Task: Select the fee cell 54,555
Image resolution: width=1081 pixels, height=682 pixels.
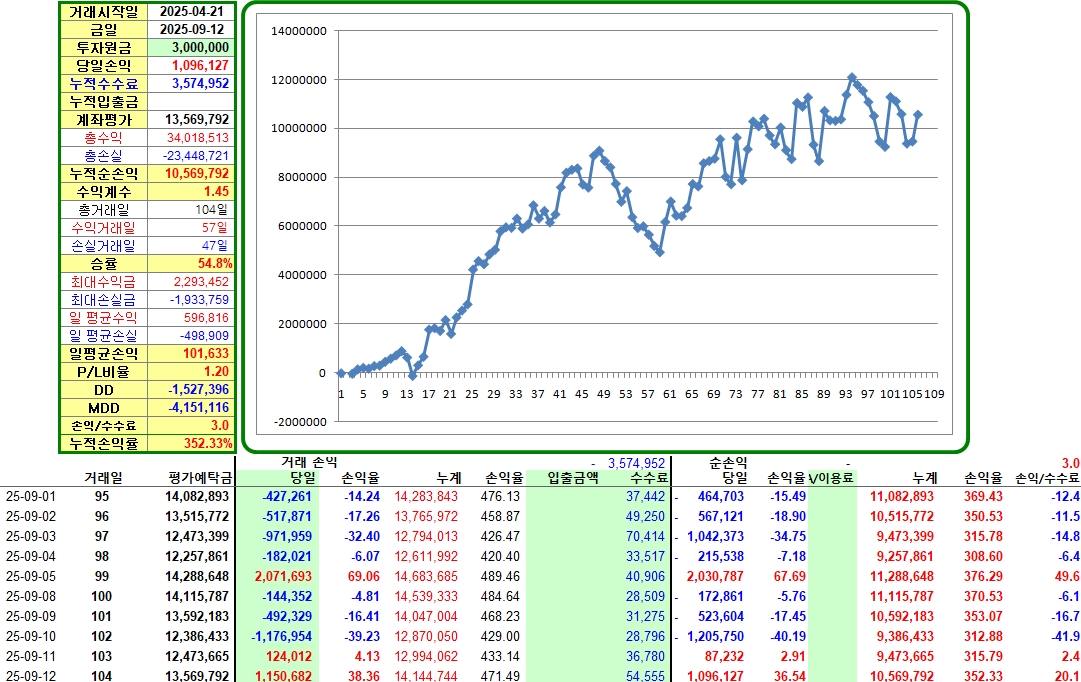Action: (645, 676)
